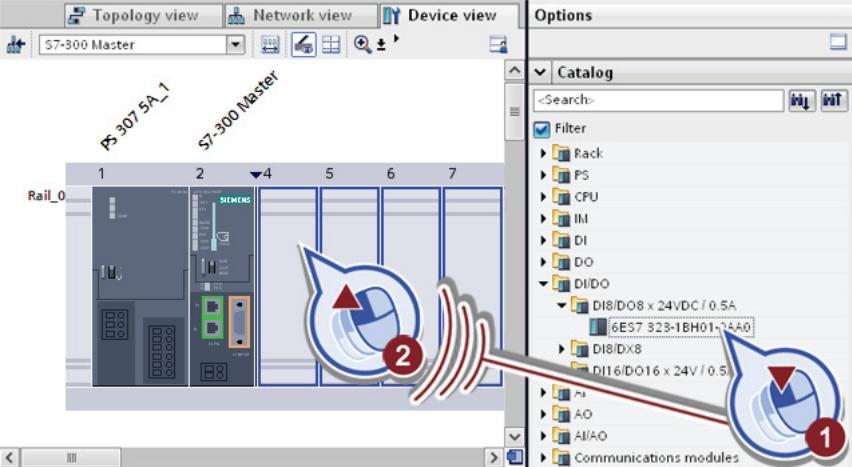852x467 pixels.
Task: Select the Communications modules folder icon
Action: 561,457
